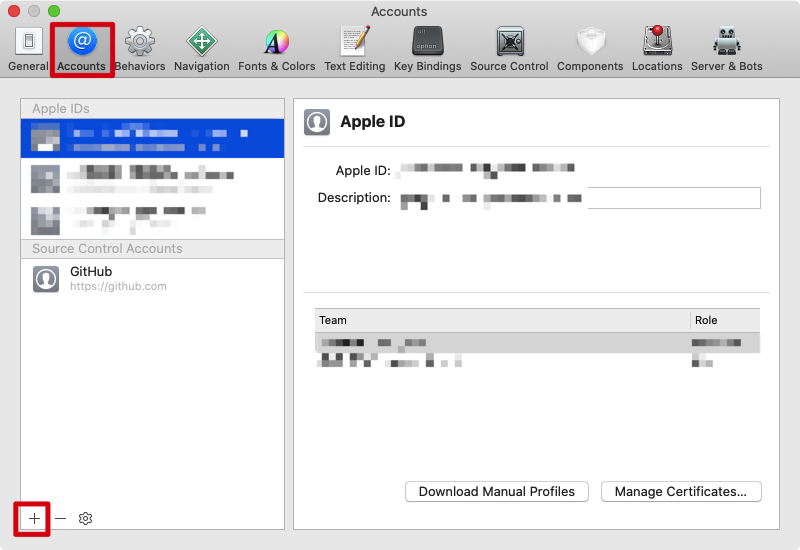Add a new account with plus button
The width and height of the screenshot is (800, 550).
[34, 519]
